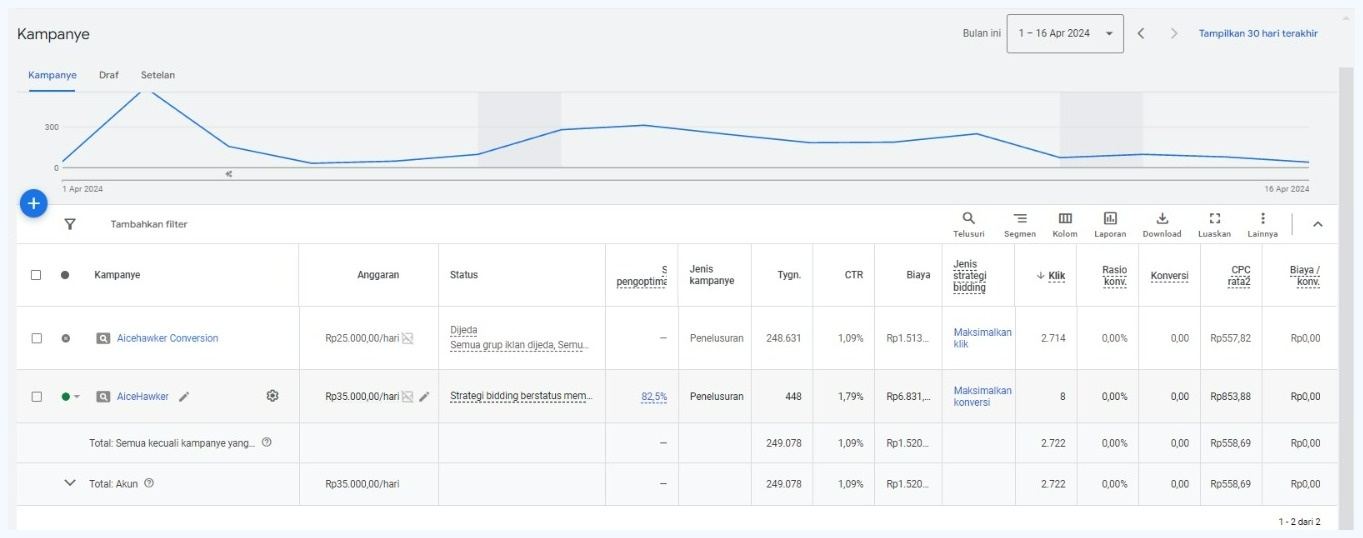Click the Maksimalkan klik bidding strategy link
The height and width of the screenshot is (538, 1363).
pos(983,338)
